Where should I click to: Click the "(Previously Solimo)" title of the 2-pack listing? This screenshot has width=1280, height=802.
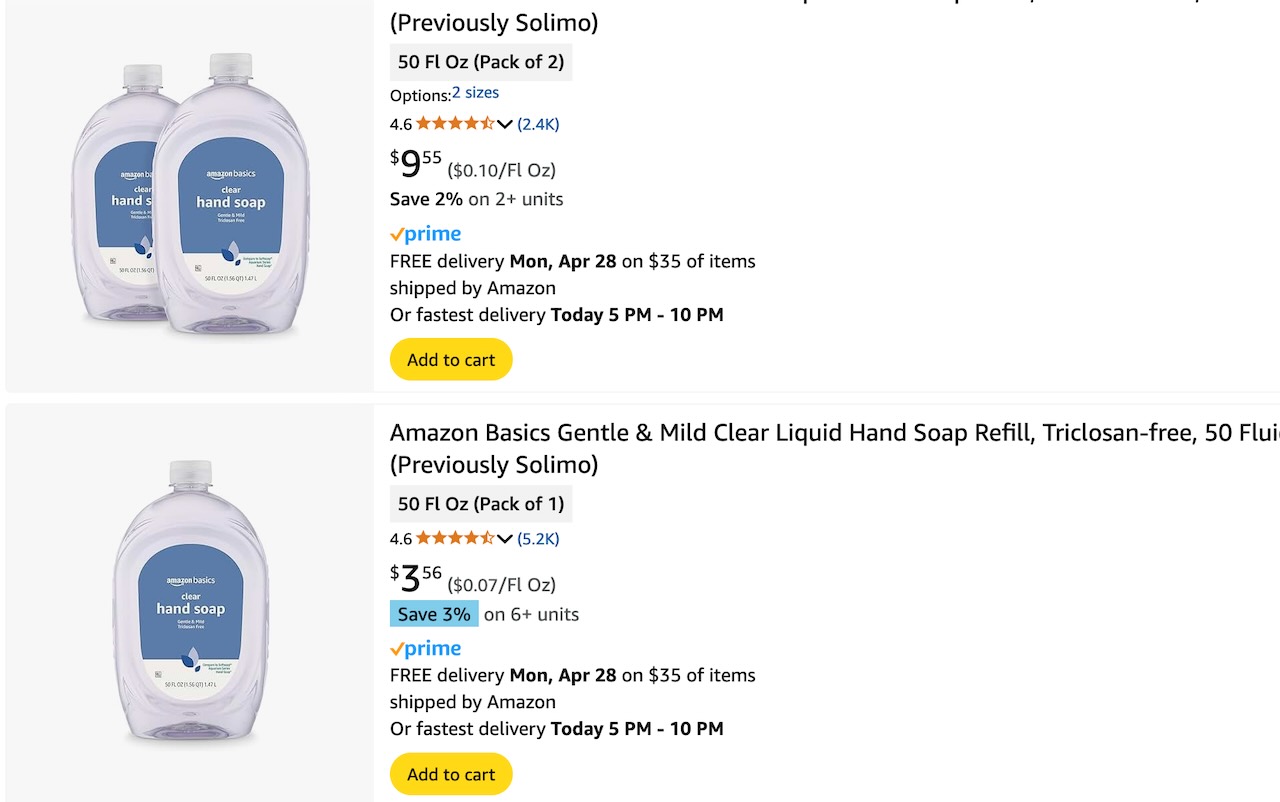tap(494, 22)
